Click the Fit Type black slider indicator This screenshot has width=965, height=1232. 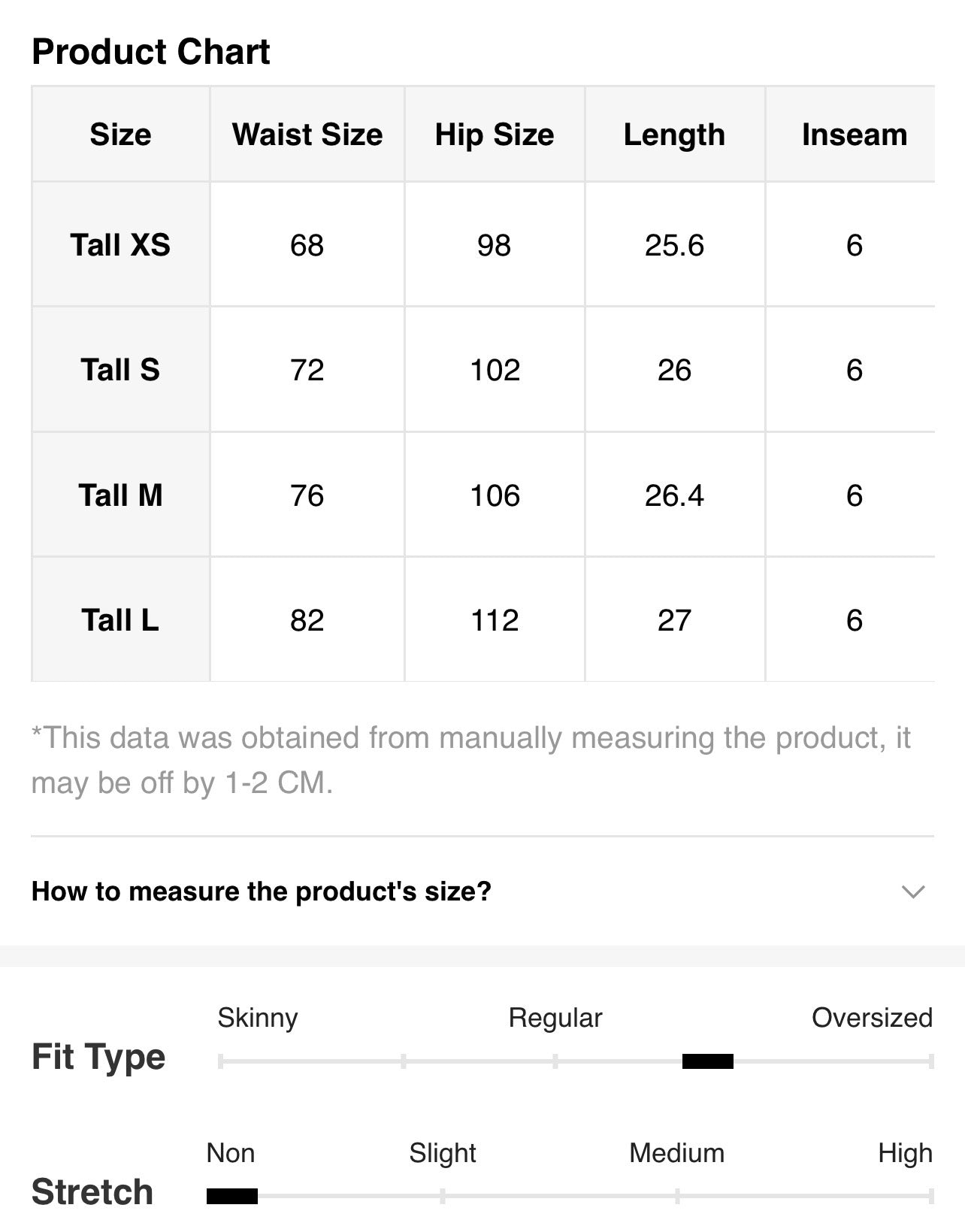click(707, 1061)
